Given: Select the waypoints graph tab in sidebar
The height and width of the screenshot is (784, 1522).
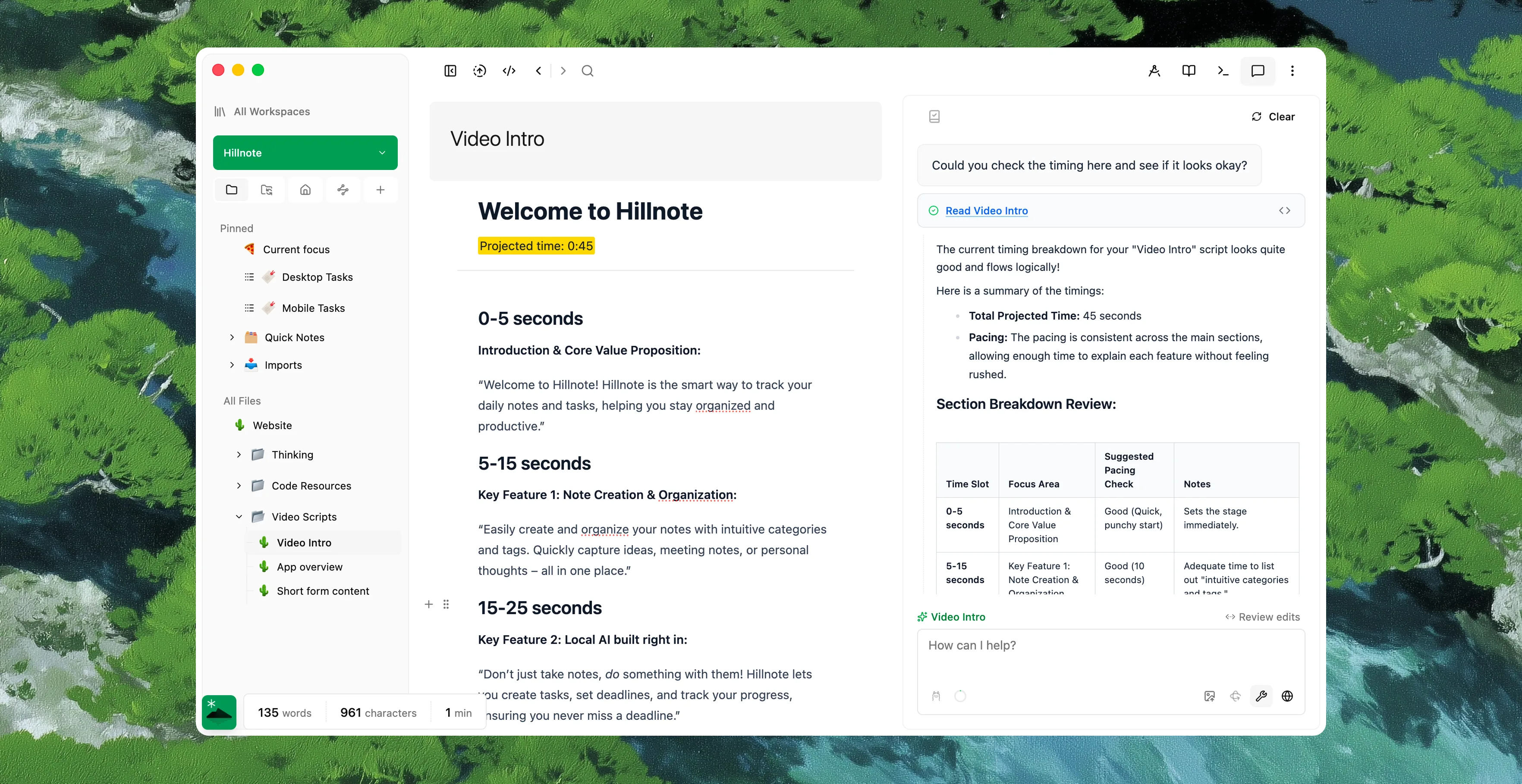Looking at the screenshot, I should (x=343, y=190).
